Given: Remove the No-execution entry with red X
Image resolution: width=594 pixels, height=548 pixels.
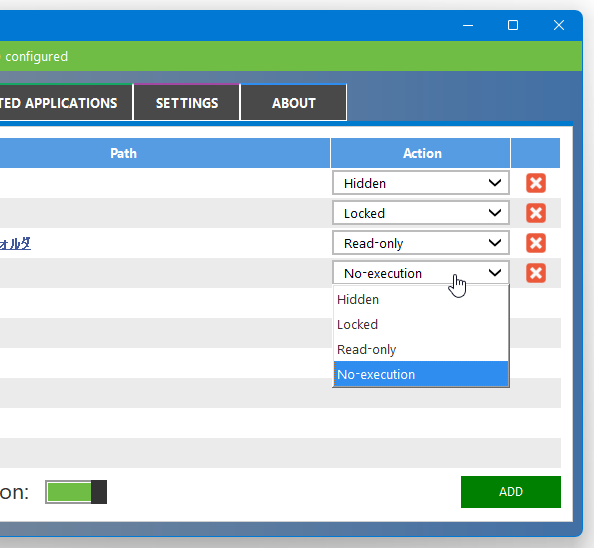Looking at the screenshot, I should coord(536,273).
